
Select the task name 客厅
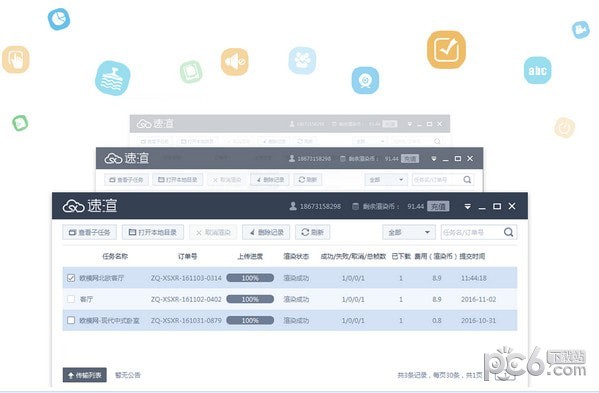[x=86, y=299]
